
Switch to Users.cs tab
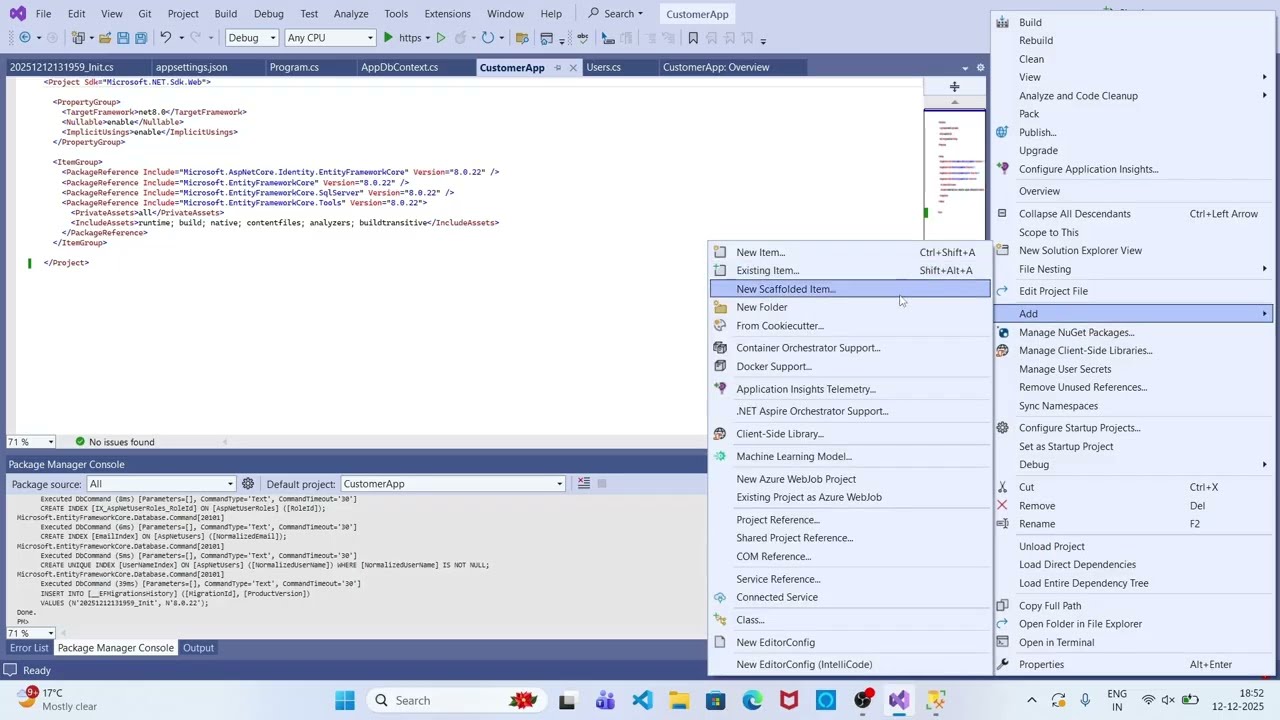pyautogui.click(x=603, y=67)
